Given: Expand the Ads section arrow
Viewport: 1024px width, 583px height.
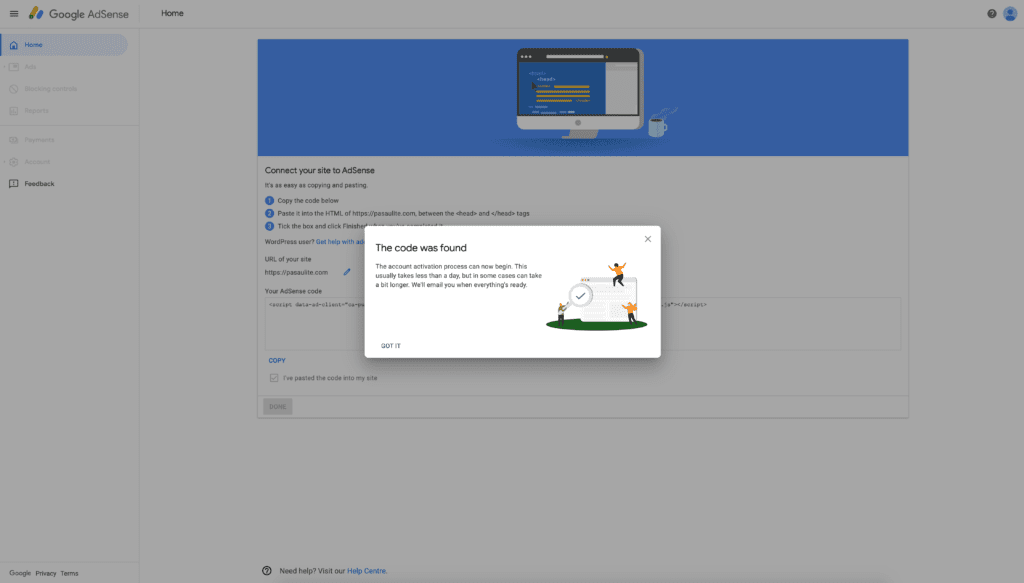Looking at the screenshot, I should click(4, 67).
